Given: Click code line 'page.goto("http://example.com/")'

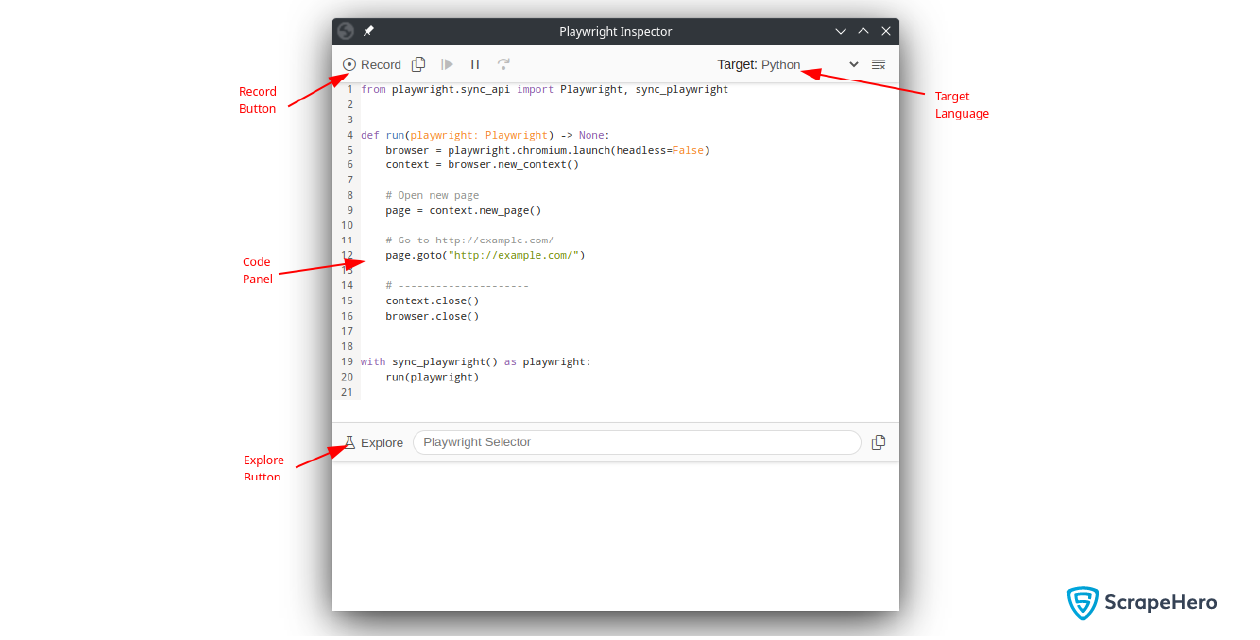Looking at the screenshot, I should pos(485,255).
